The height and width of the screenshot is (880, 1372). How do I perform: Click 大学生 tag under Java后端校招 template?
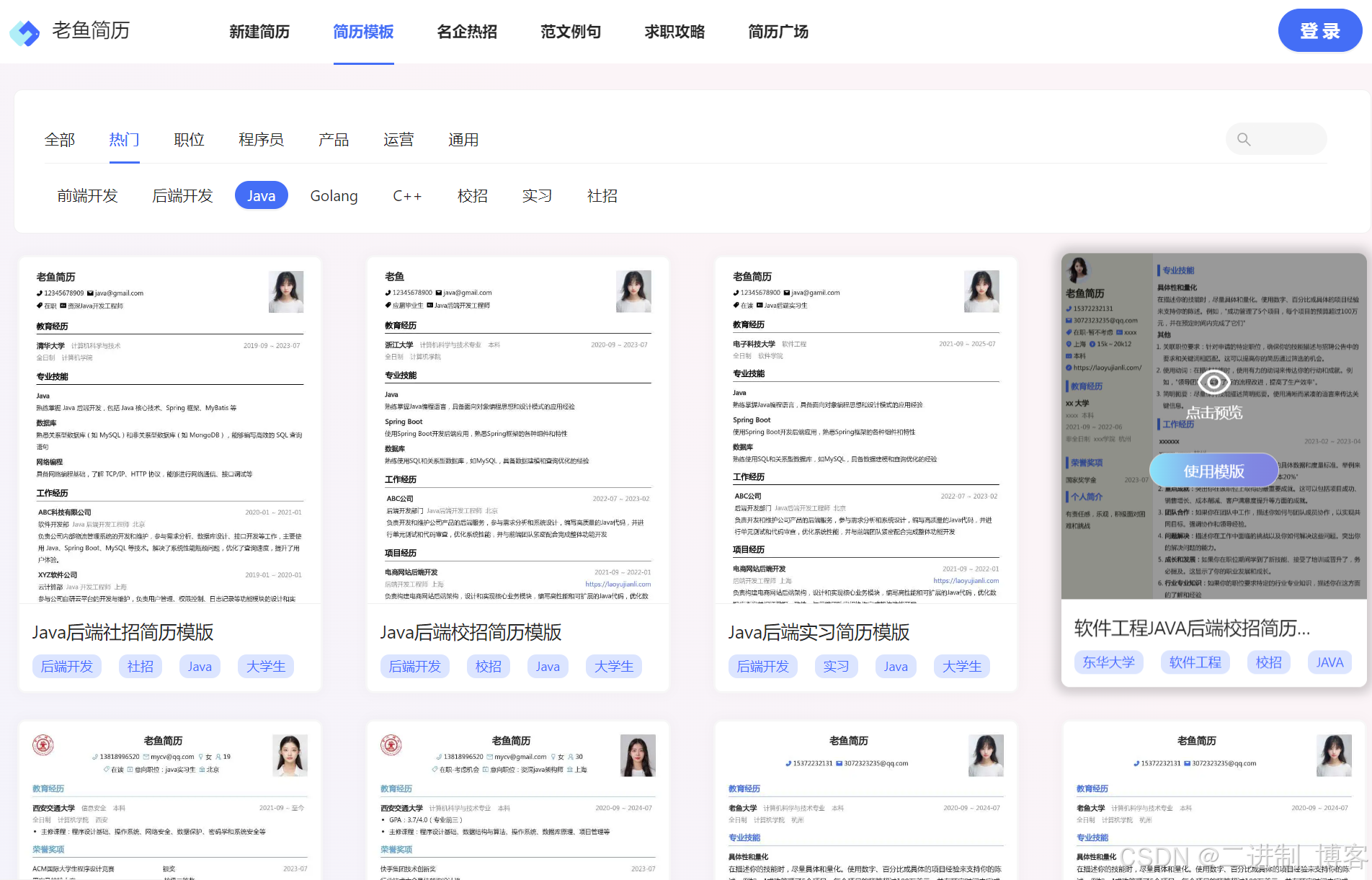(x=614, y=667)
